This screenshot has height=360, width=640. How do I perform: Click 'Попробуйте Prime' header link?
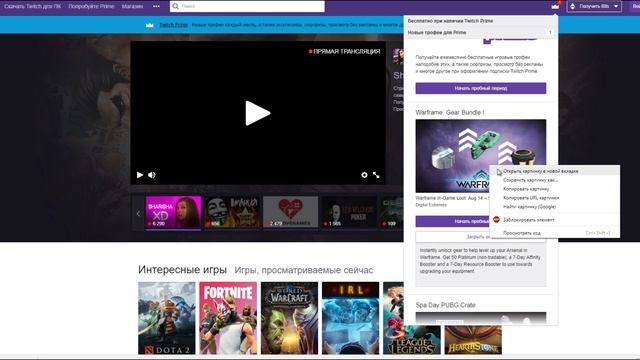point(91,6)
